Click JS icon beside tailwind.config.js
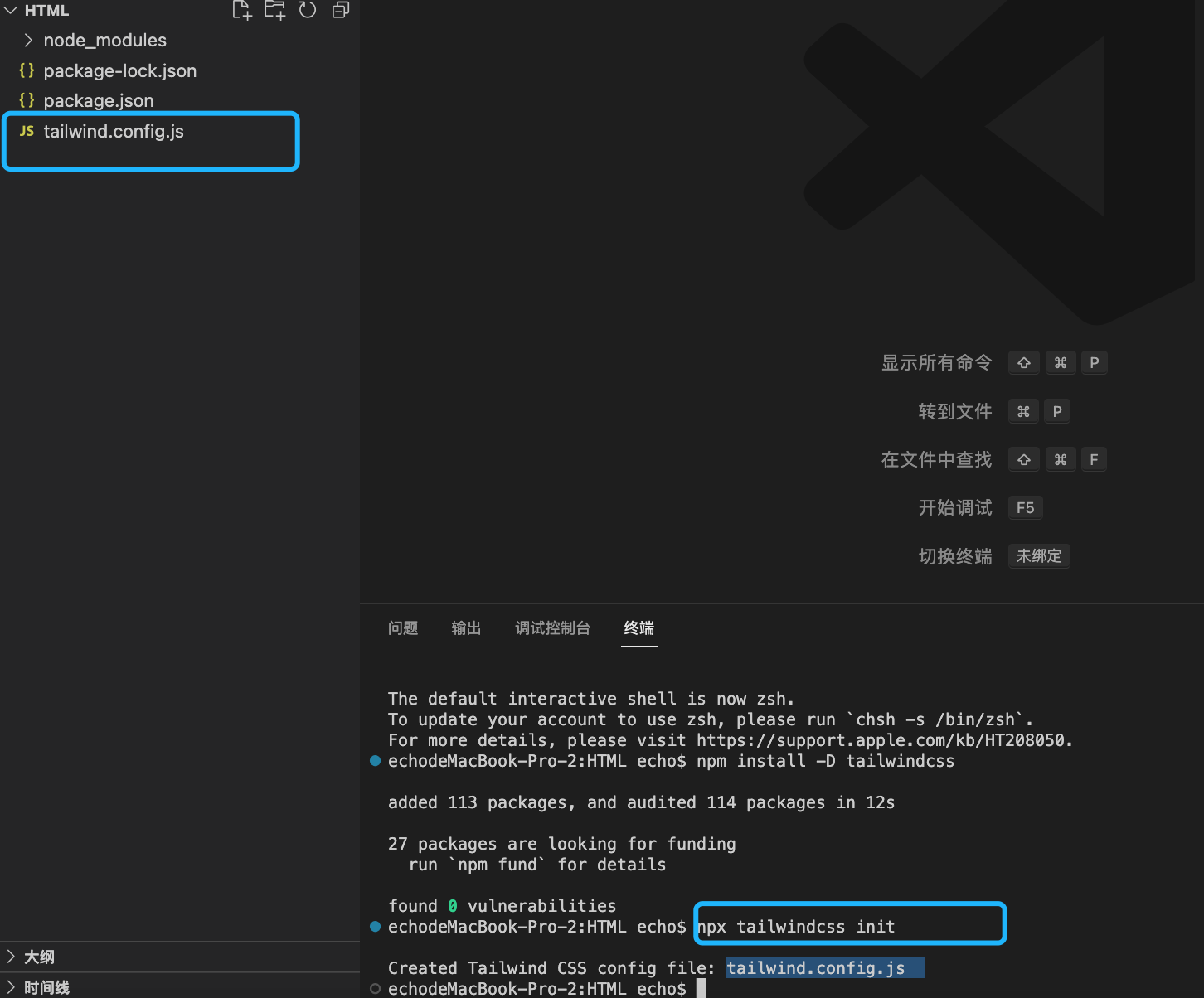Image resolution: width=1204 pixels, height=998 pixels. (27, 131)
